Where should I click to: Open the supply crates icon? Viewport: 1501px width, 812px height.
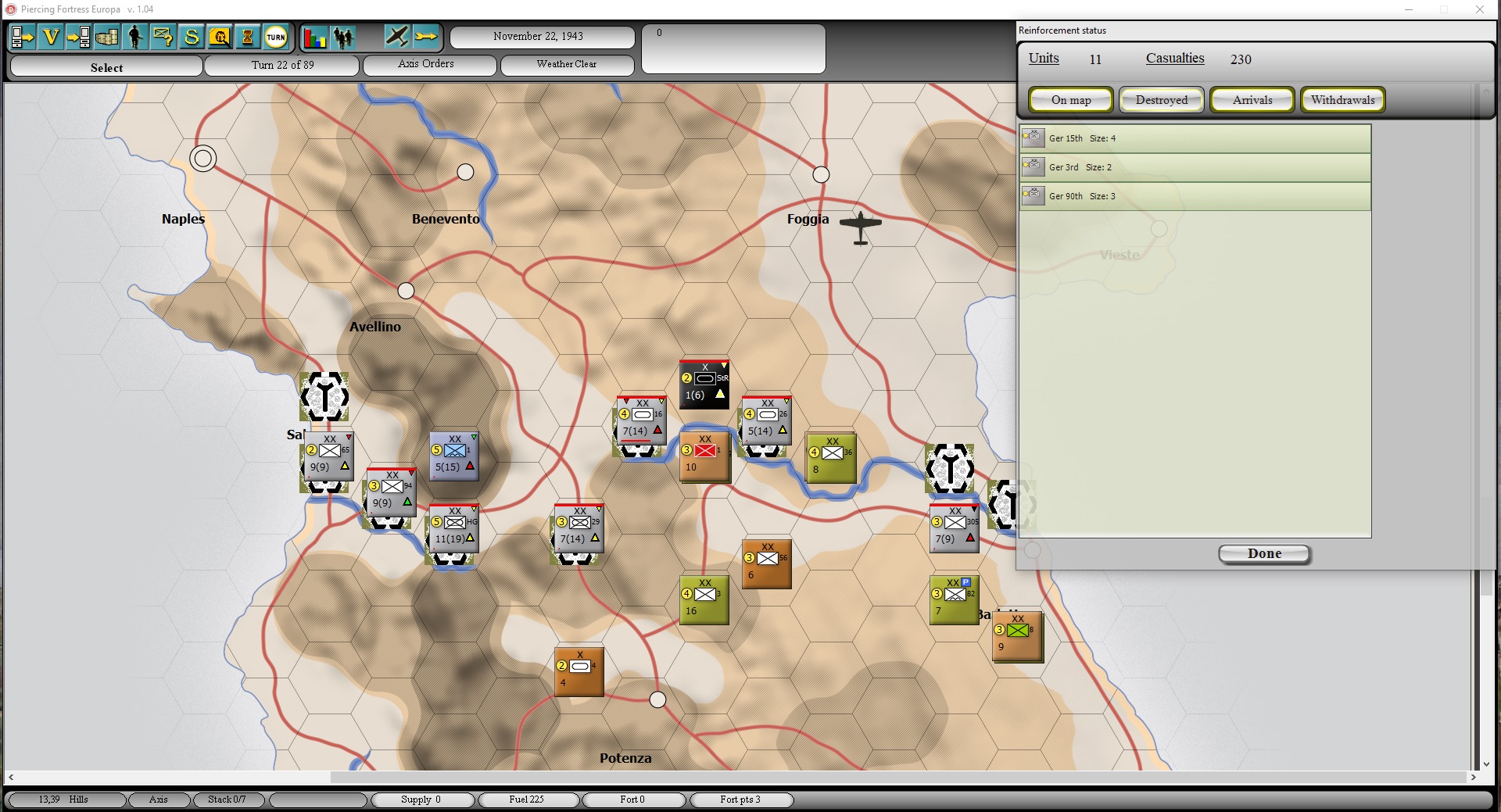(x=107, y=37)
